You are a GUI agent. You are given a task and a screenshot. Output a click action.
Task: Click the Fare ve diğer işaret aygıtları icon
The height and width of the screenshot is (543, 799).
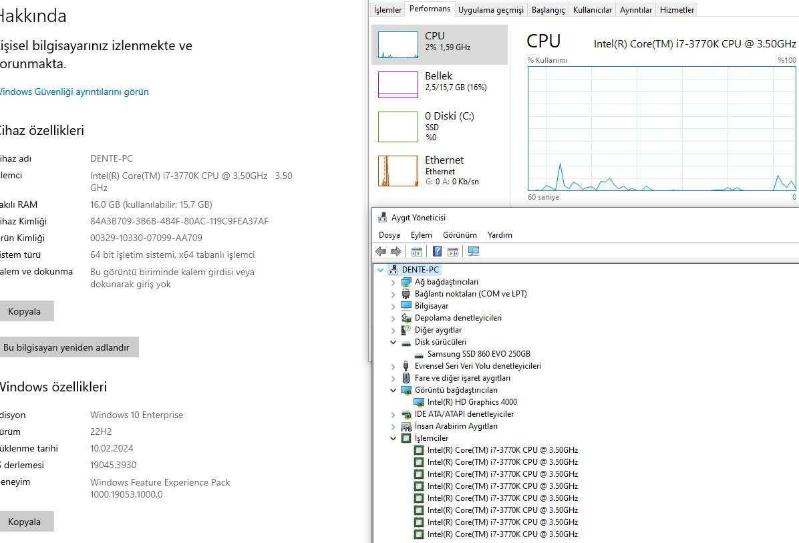click(x=406, y=378)
